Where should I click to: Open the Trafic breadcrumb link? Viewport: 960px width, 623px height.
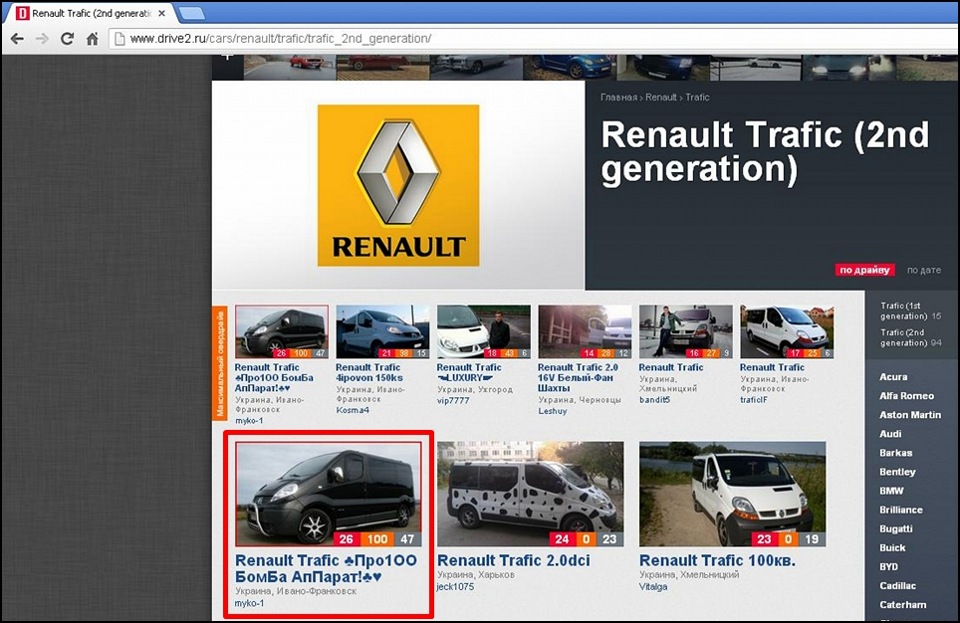697,97
